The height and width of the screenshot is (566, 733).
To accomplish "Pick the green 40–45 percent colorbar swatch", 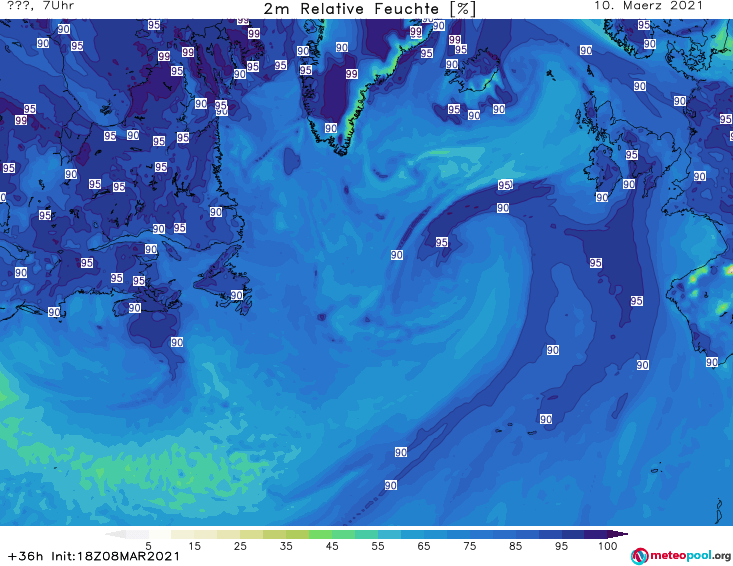I will tap(320, 534).
